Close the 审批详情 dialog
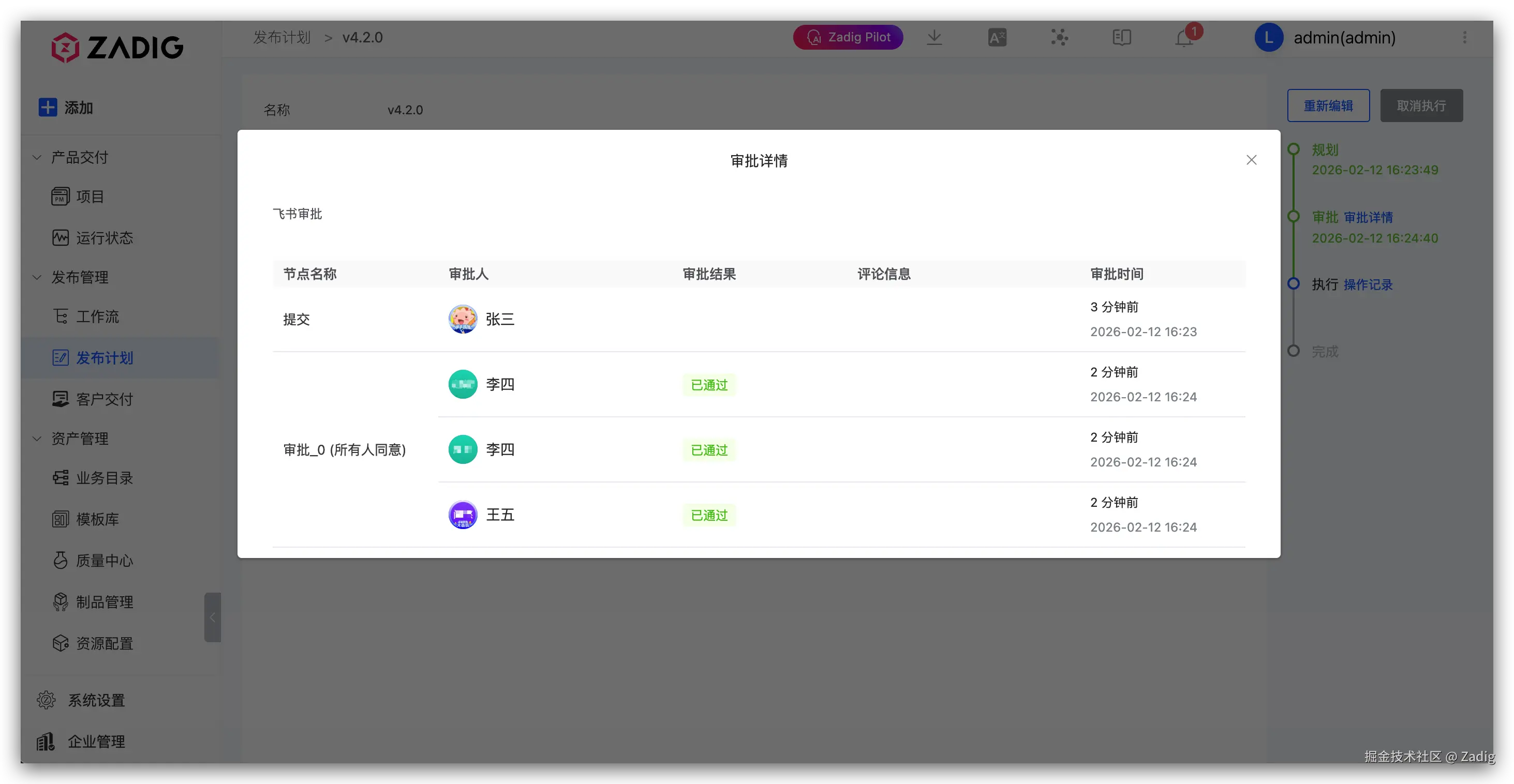Image resolution: width=1514 pixels, height=784 pixels. tap(1251, 160)
